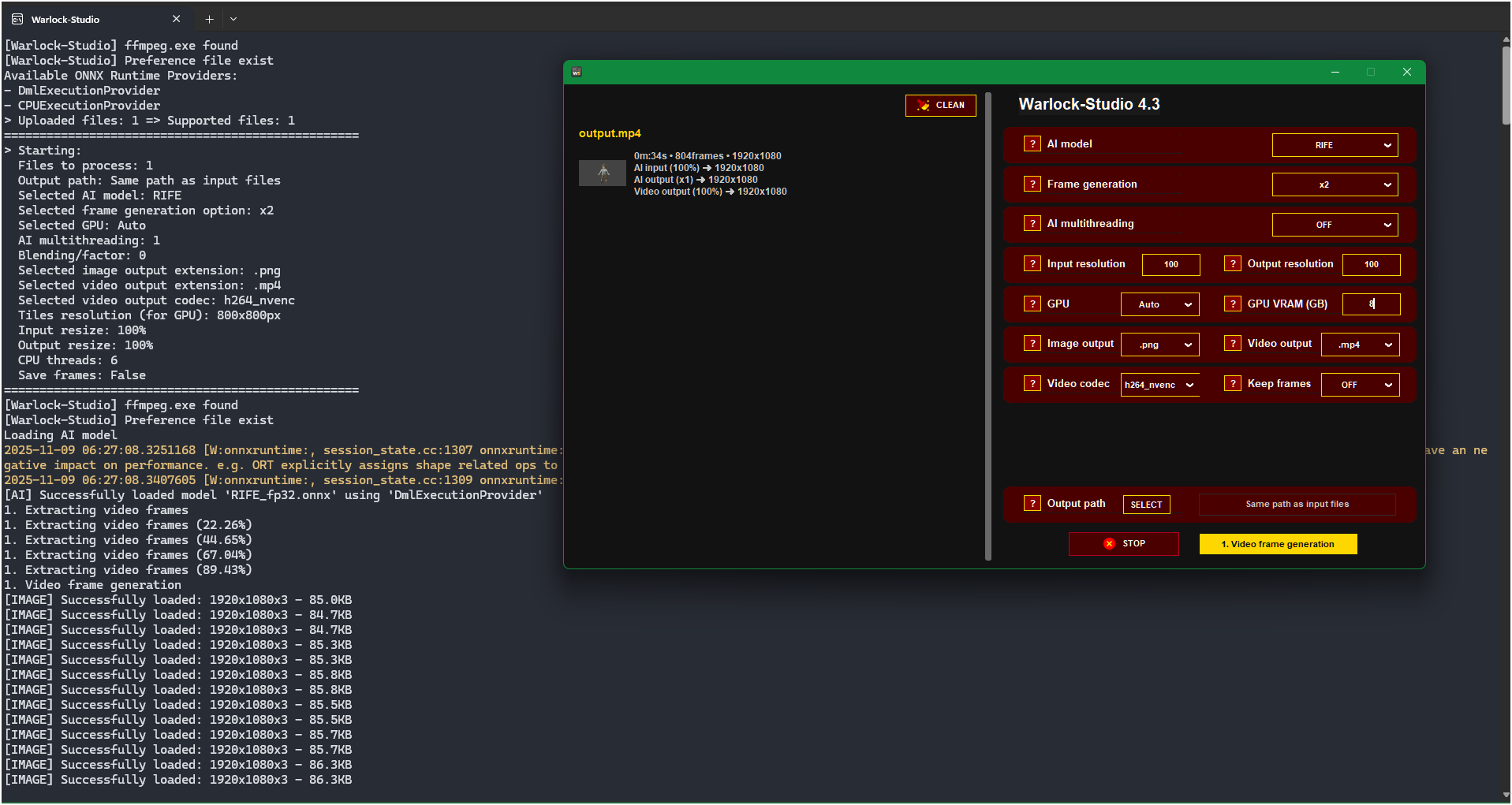Viewport: 1512px width, 805px height.
Task: Open the AI multithreading OFF dropdown
Action: tap(1335, 225)
